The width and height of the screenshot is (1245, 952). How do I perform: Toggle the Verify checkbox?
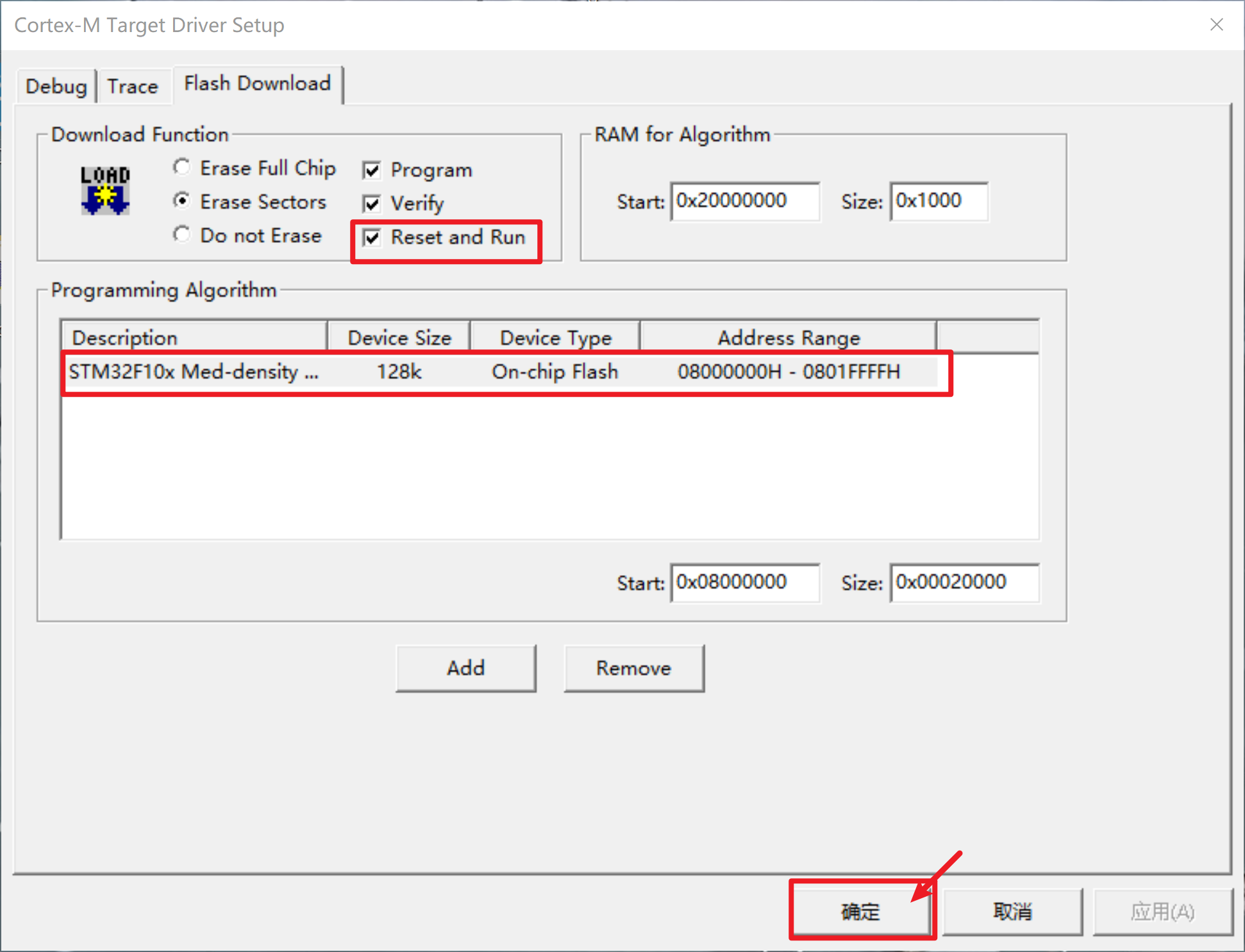click(372, 204)
